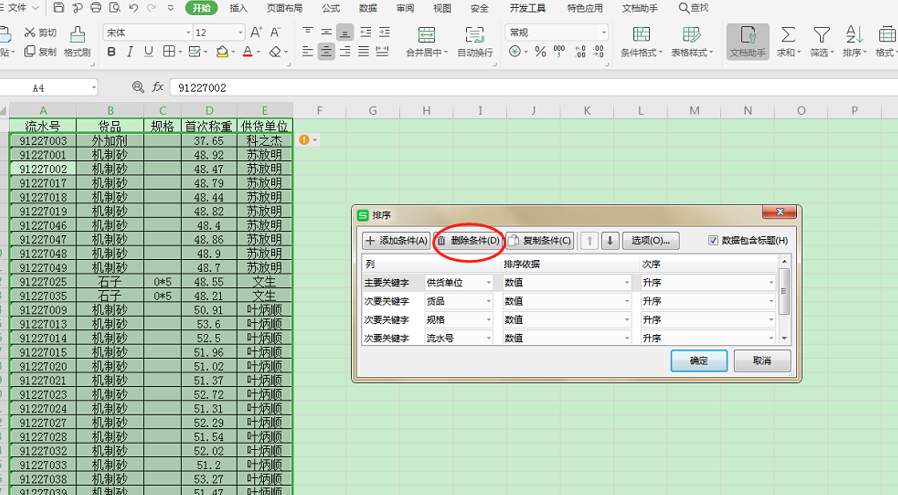Select the Format Painter (格式刷)
Image resolution: width=898 pixels, height=495 pixels.
(x=77, y=42)
